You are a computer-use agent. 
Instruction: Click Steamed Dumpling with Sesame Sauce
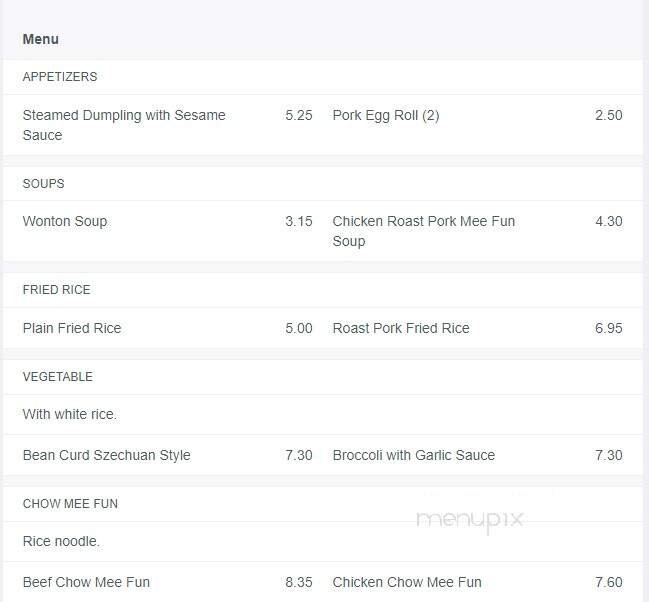click(x=124, y=125)
